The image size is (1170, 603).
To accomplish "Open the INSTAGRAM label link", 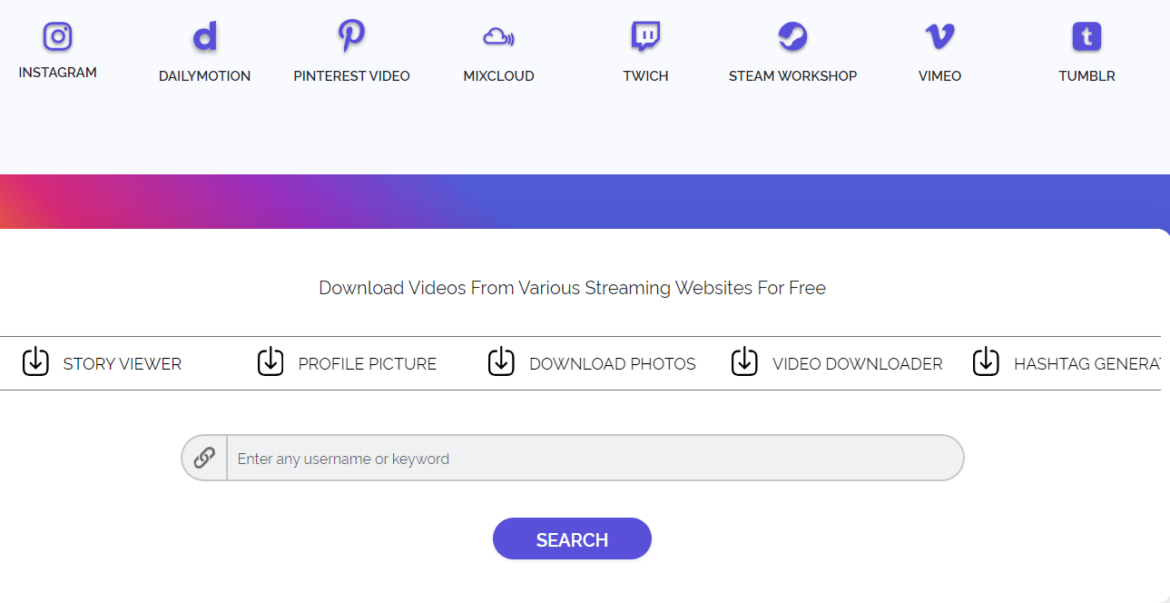I will coord(57,72).
